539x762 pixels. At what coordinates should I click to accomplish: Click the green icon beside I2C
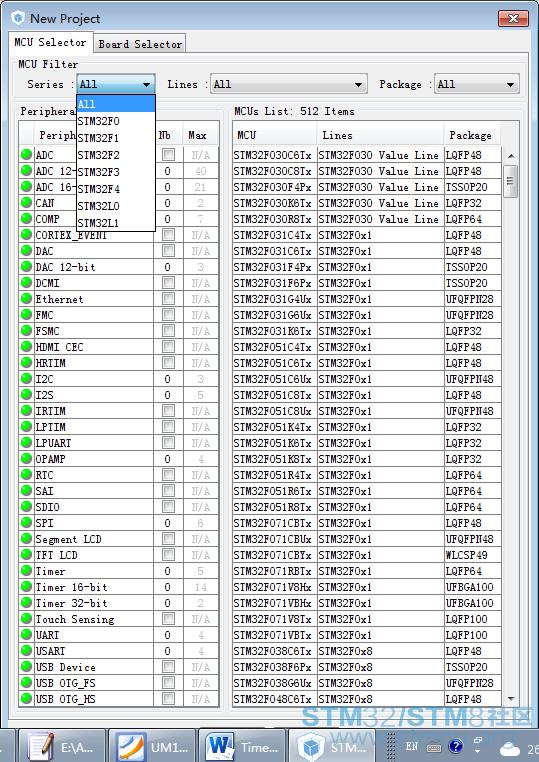tap(26, 379)
